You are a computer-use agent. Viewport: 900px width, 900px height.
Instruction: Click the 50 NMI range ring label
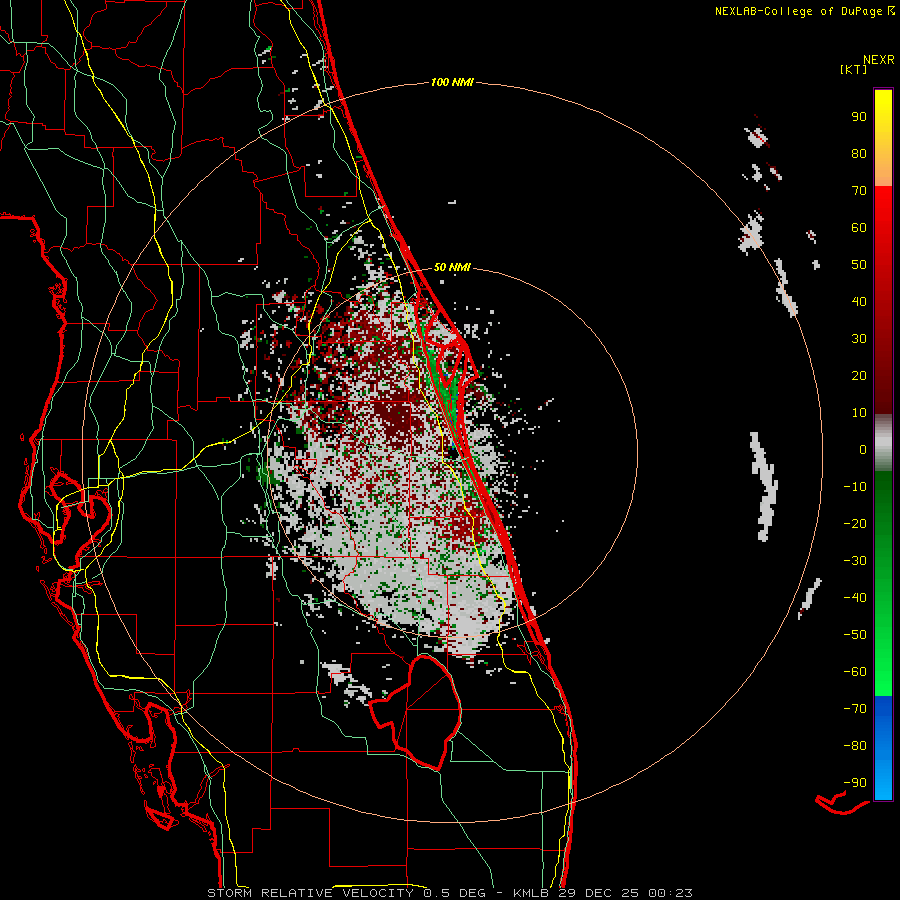tap(452, 267)
